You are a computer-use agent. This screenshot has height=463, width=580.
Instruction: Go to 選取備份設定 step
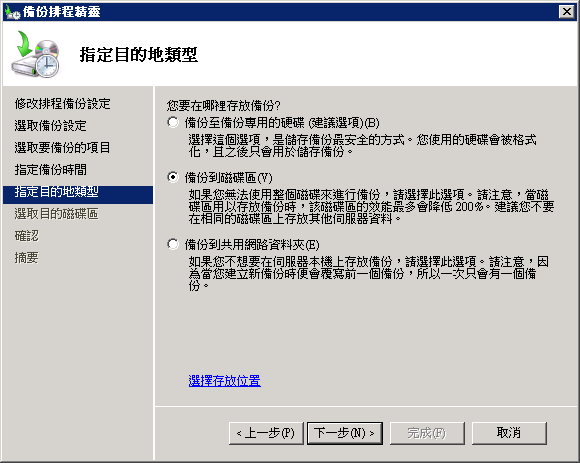pos(50,126)
